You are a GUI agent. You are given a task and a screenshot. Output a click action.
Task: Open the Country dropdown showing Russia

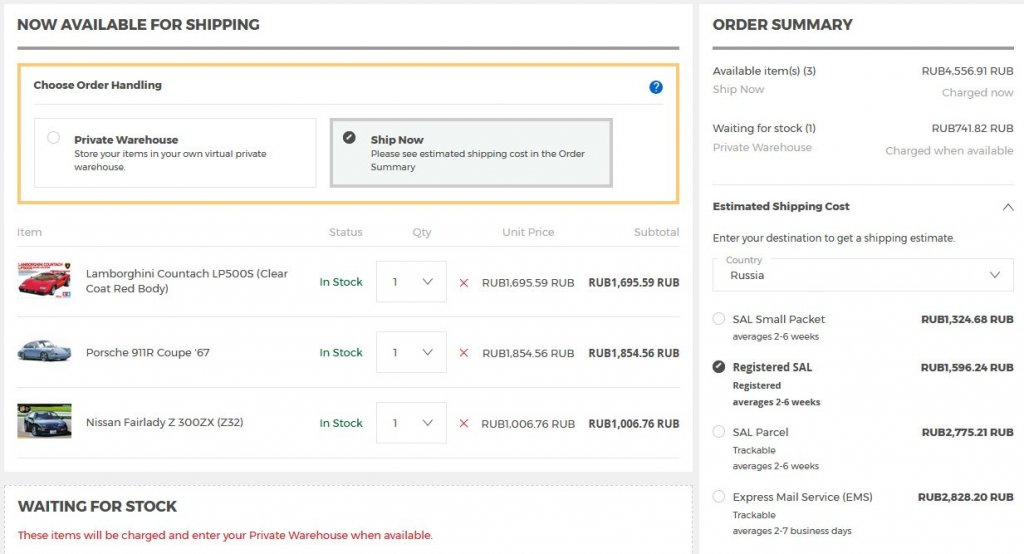tap(863, 275)
